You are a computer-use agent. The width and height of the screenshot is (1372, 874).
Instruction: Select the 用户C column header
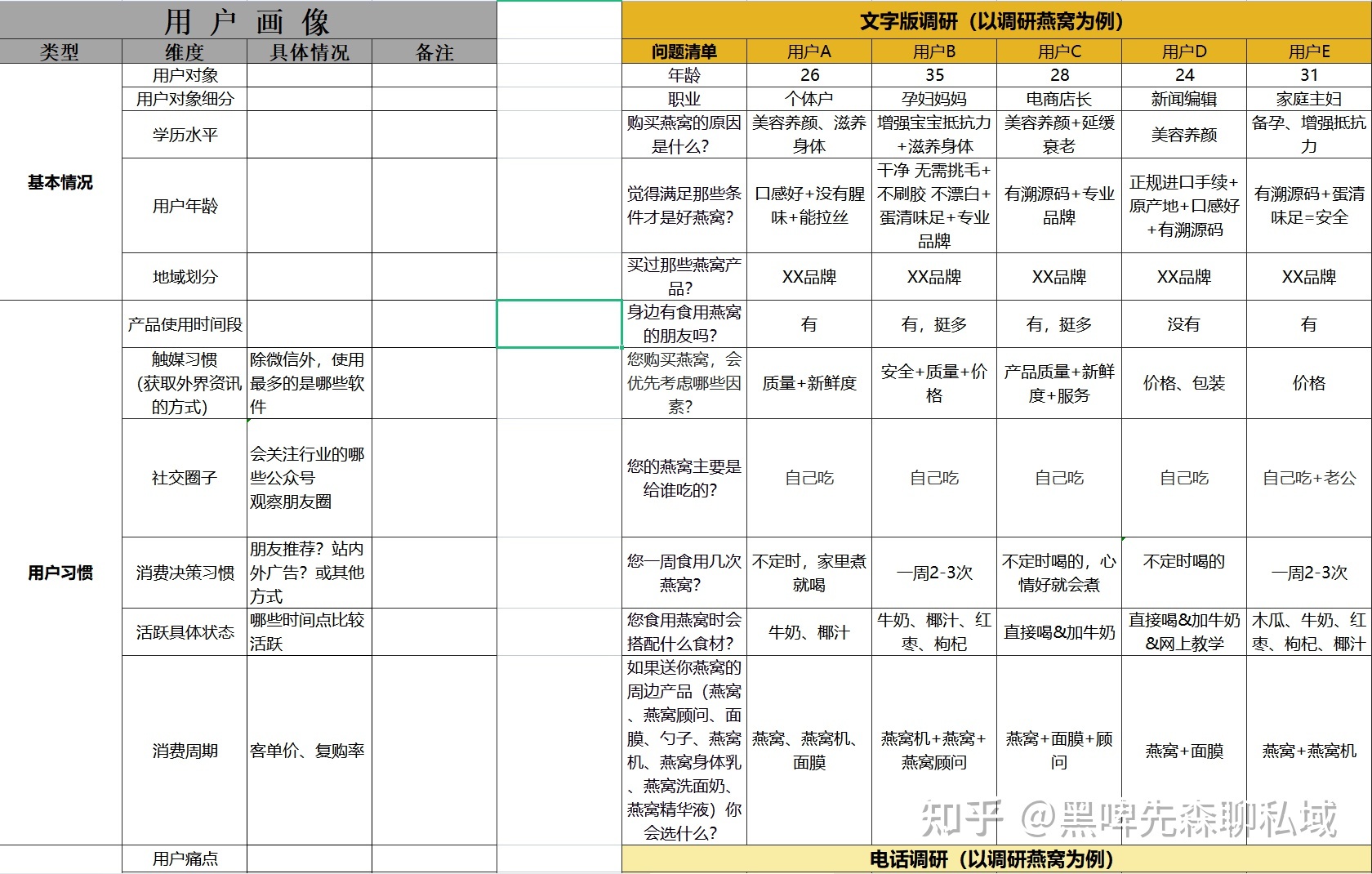click(x=1059, y=52)
